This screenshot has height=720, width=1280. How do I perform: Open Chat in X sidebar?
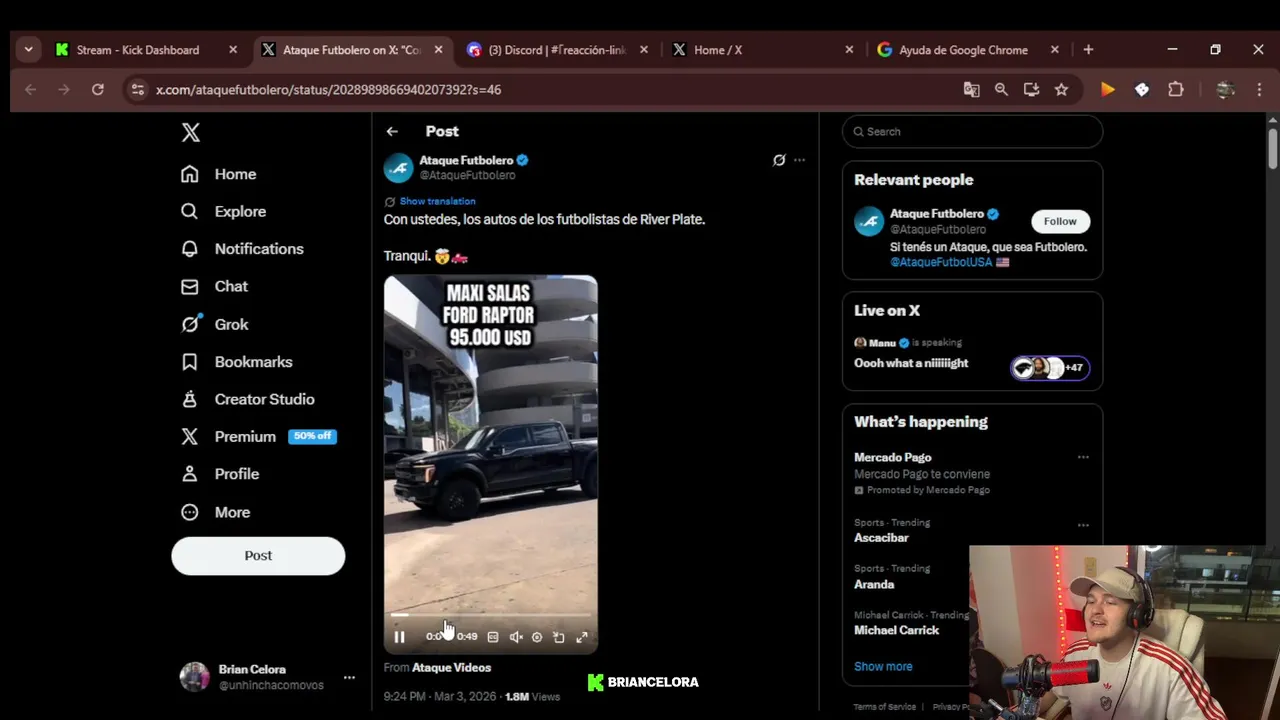click(x=214, y=286)
